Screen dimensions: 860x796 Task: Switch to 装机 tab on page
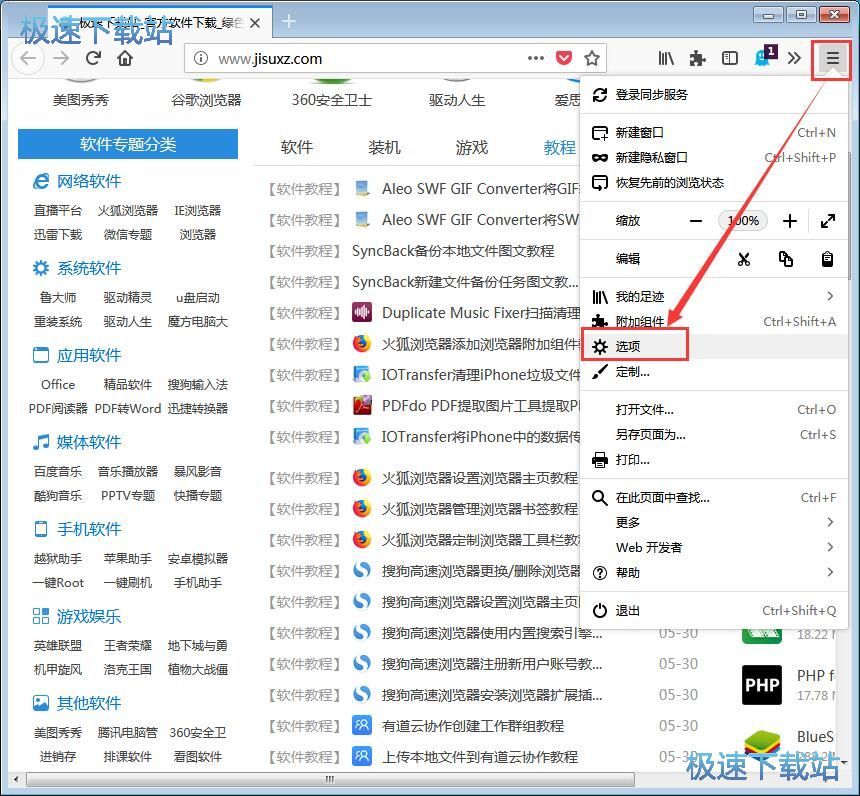(384, 147)
